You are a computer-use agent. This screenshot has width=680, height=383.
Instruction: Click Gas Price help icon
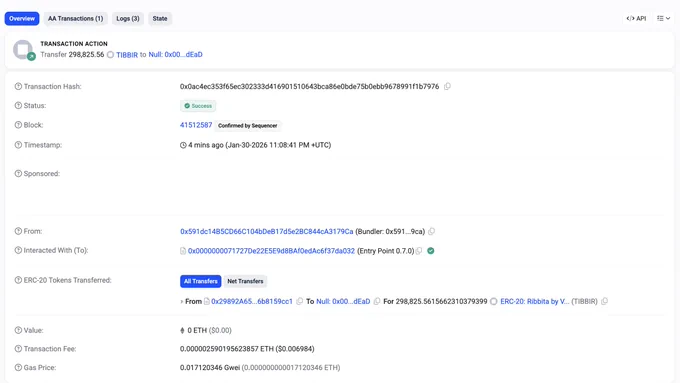click(x=18, y=367)
